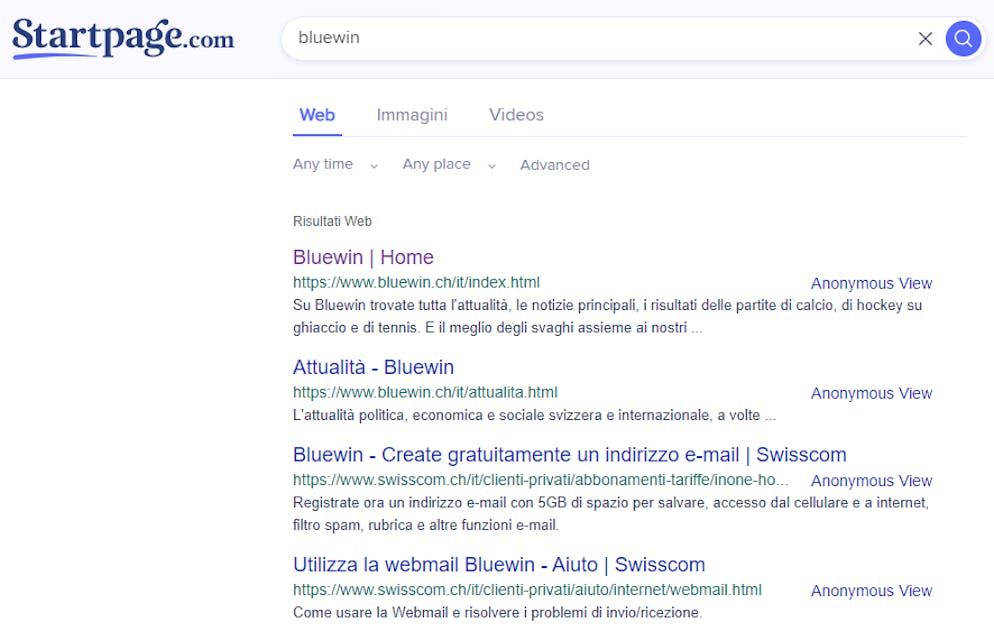The image size is (994, 631).
Task: Click the snippet starting 'Su Bluewin trovate'
Action: pyautogui.click(x=607, y=316)
